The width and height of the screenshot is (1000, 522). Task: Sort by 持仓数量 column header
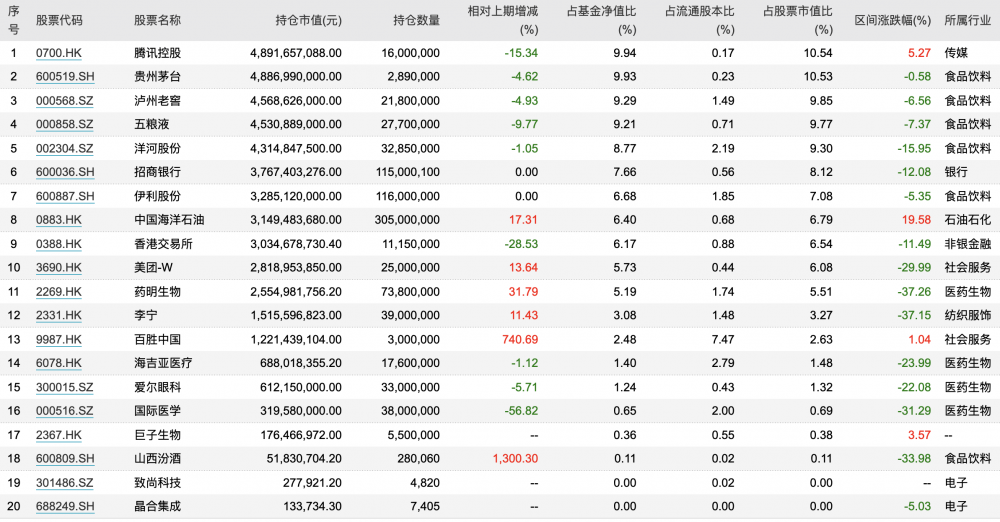[x=416, y=20]
